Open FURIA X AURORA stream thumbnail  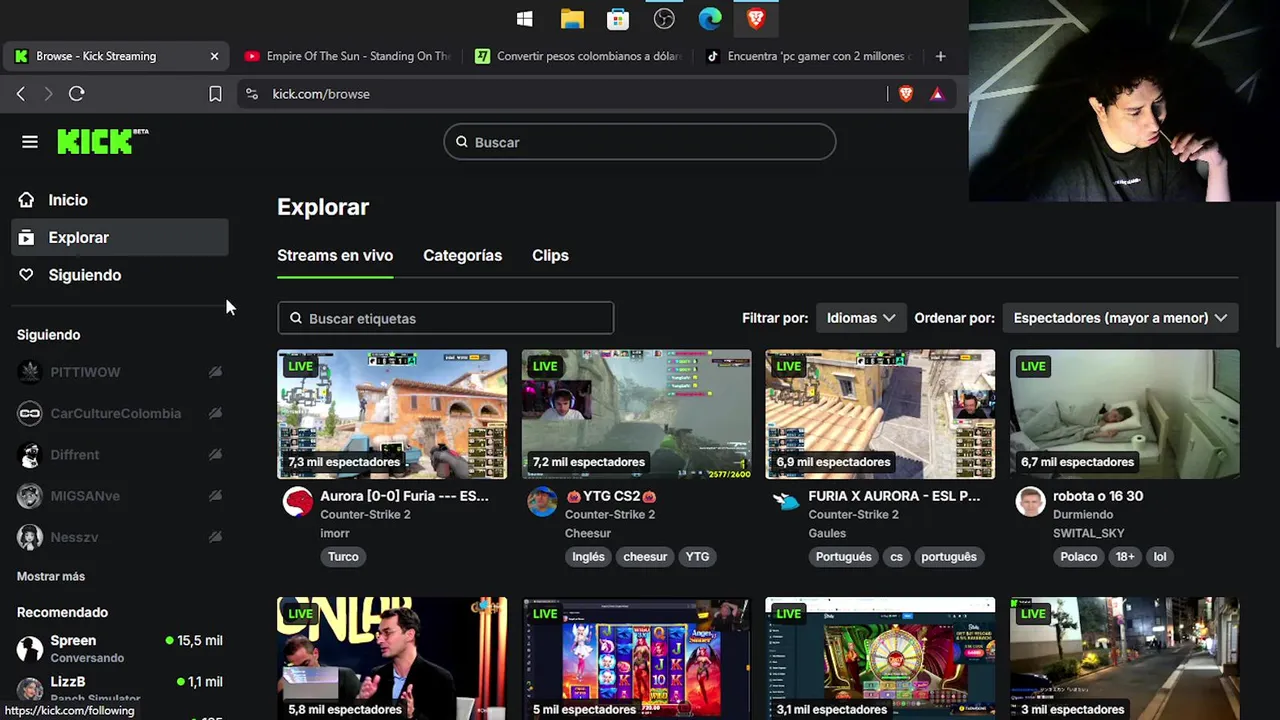pos(880,414)
